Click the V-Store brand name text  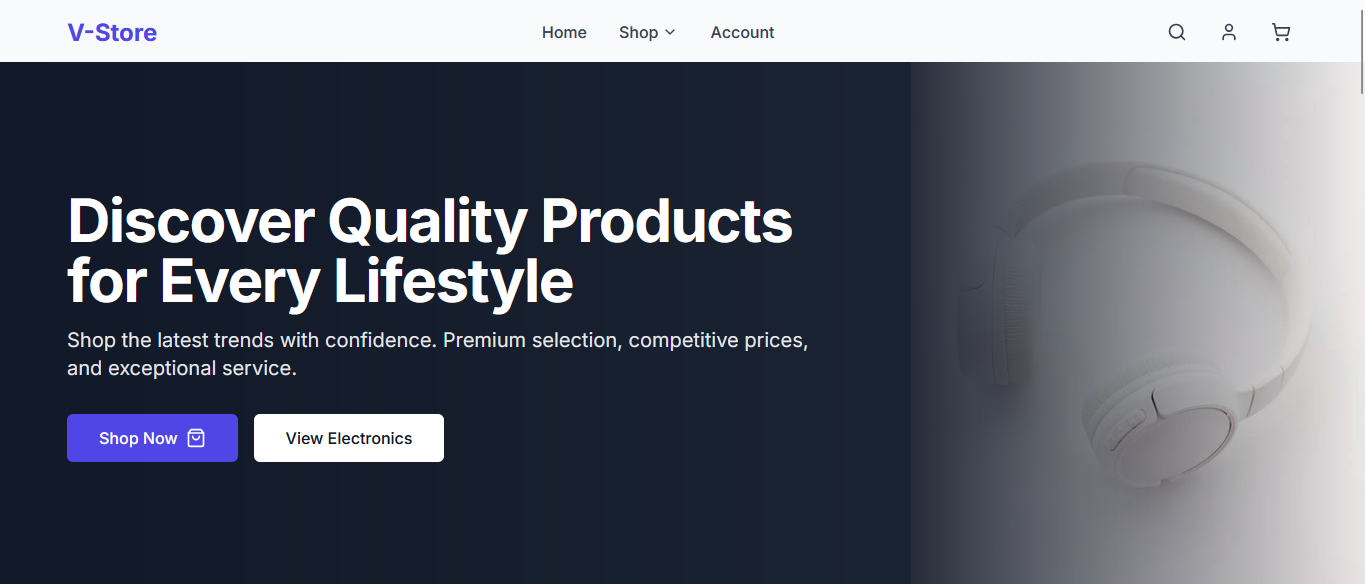[x=111, y=31]
